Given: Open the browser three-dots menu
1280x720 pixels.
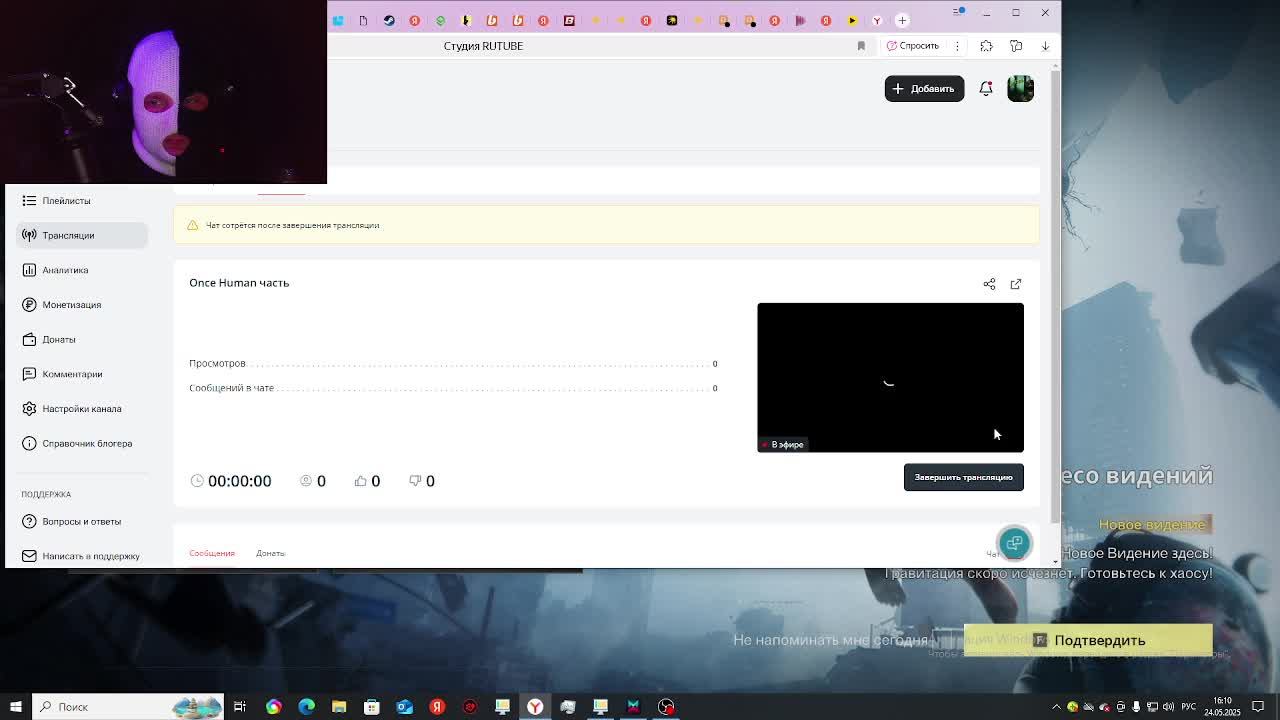Looking at the screenshot, I should (x=957, y=46).
